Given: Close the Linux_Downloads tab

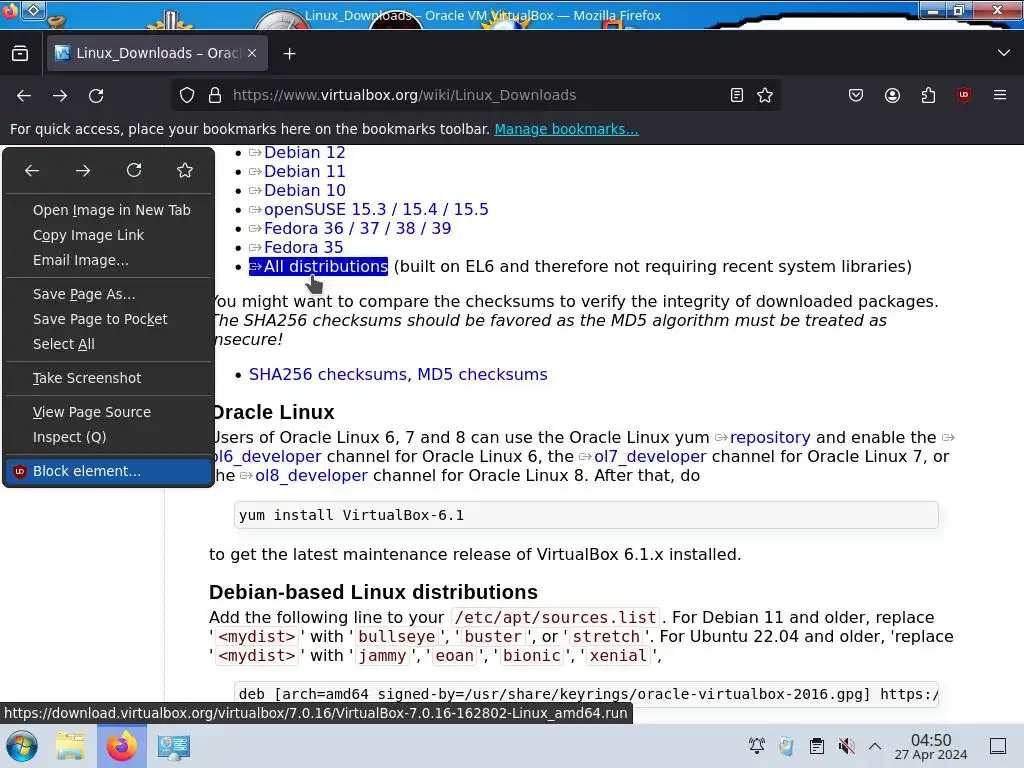Looking at the screenshot, I should (252, 54).
